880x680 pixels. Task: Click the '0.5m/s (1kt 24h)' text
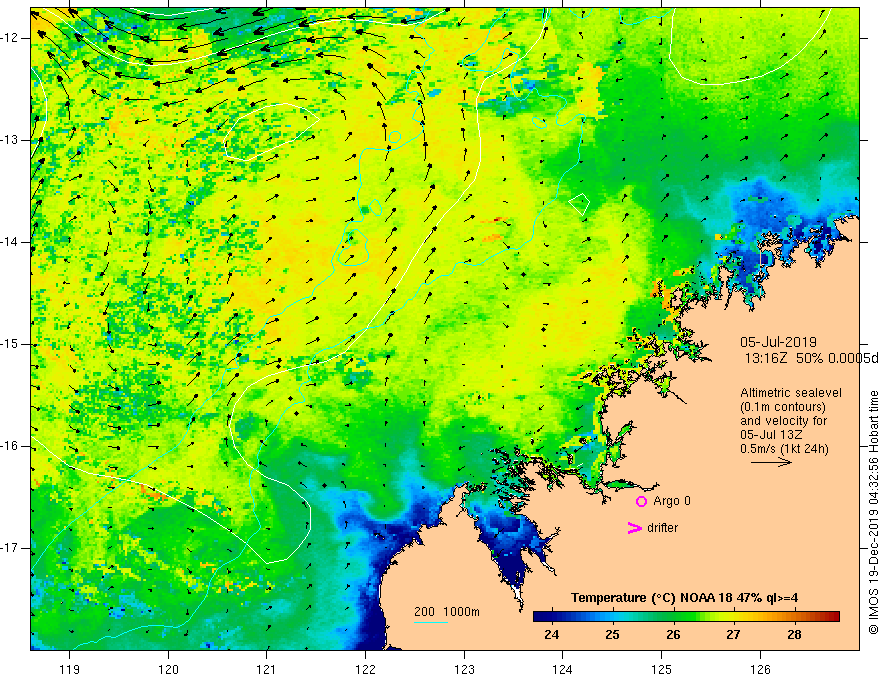coord(784,449)
